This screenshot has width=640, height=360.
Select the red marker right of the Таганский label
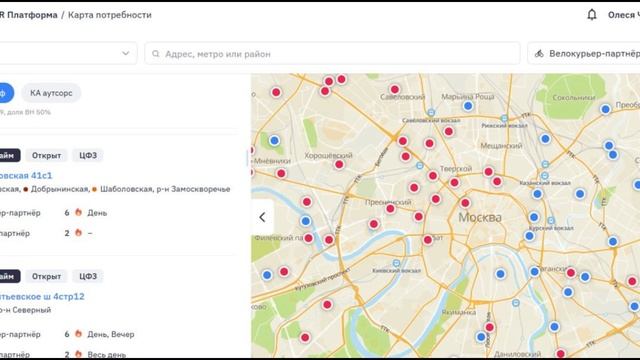tap(571, 273)
